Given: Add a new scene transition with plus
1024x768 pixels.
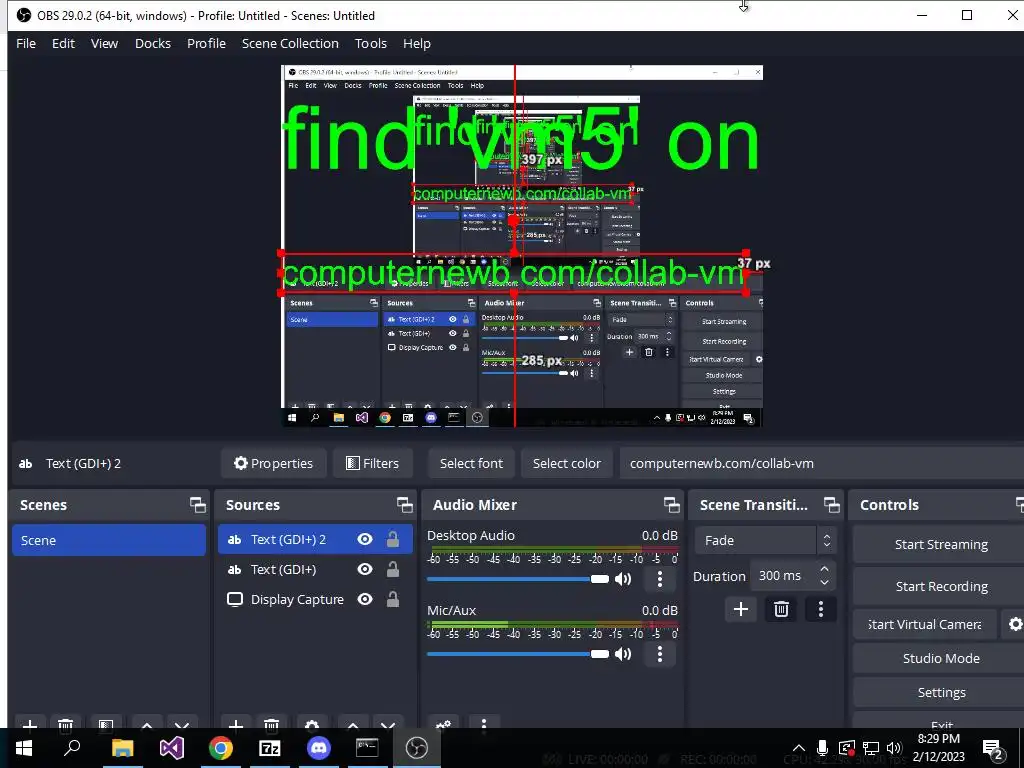Looking at the screenshot, I should point(741,609).
